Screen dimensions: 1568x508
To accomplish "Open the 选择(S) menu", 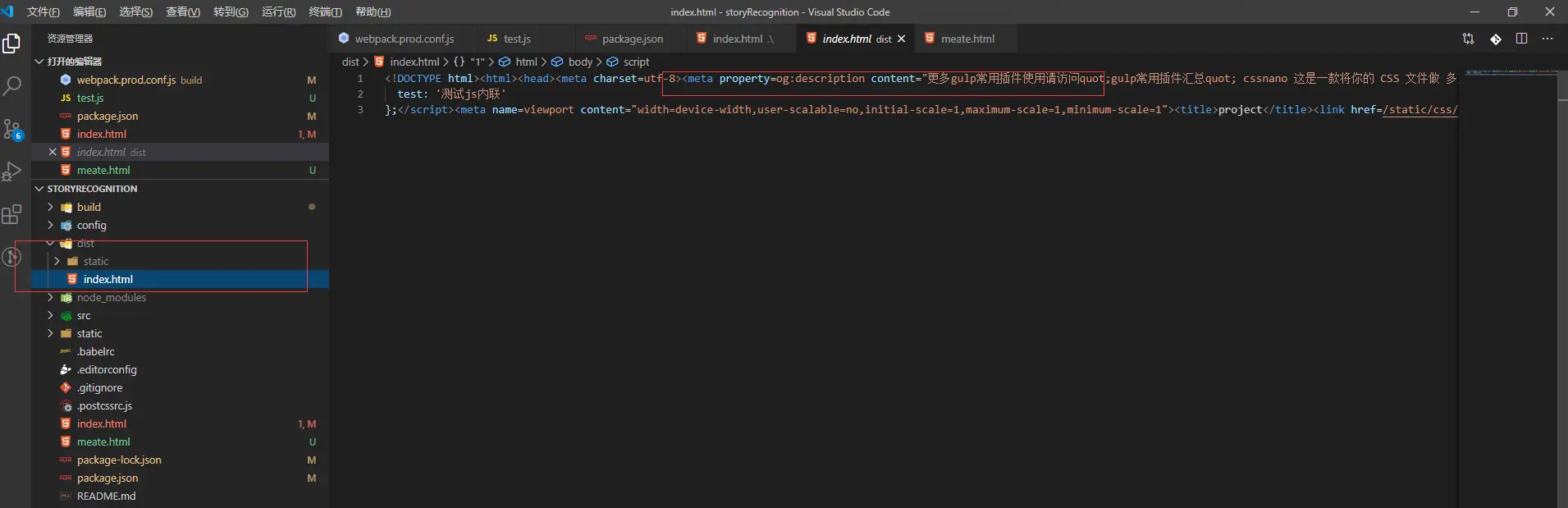I will (135, 11).
